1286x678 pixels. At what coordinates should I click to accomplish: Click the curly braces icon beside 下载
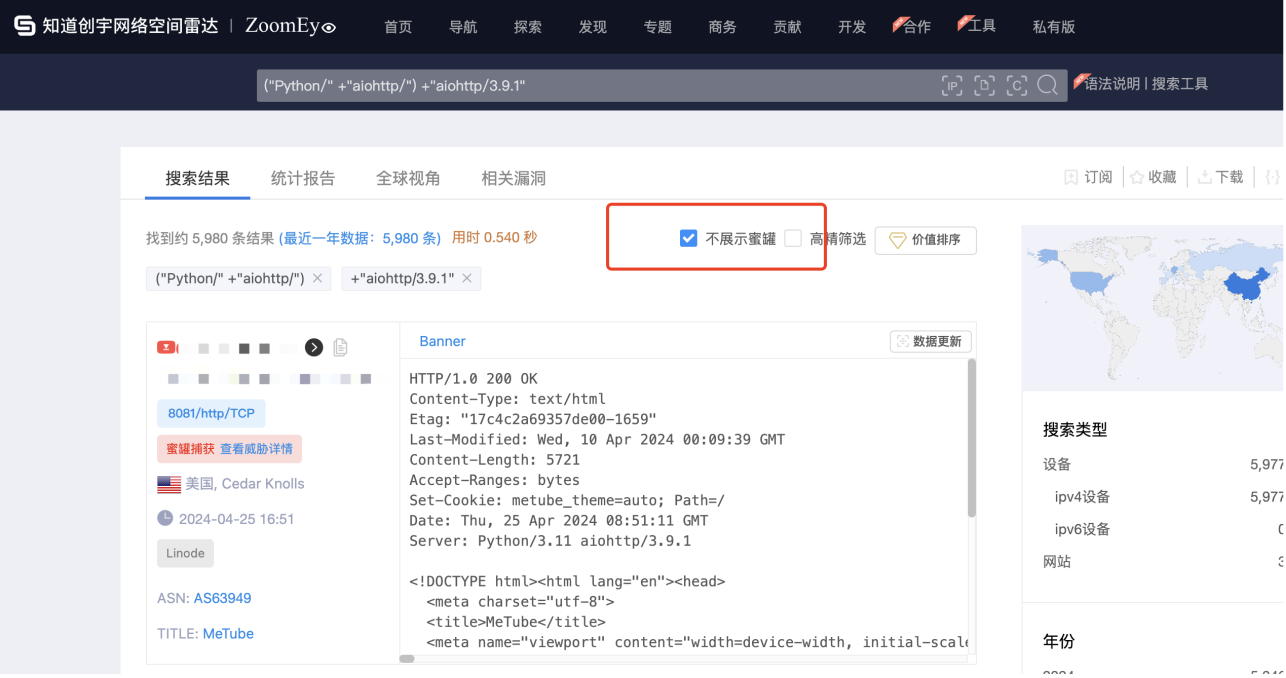coord(1272,177)
